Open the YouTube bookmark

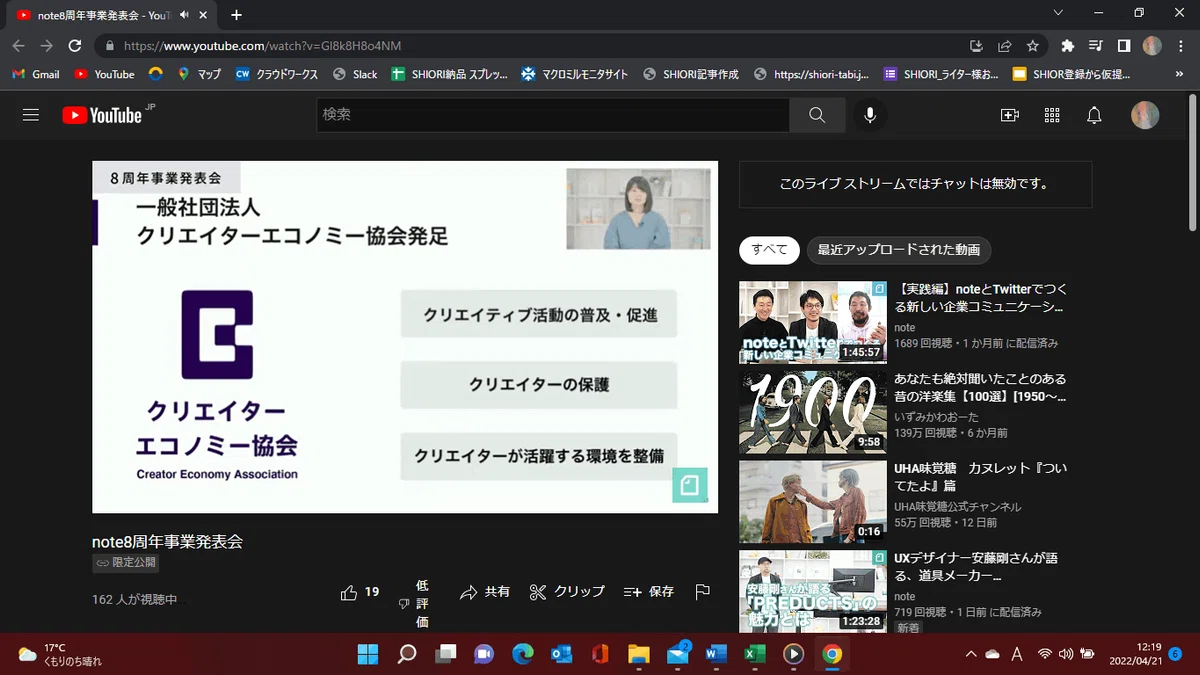coord(104,74)
